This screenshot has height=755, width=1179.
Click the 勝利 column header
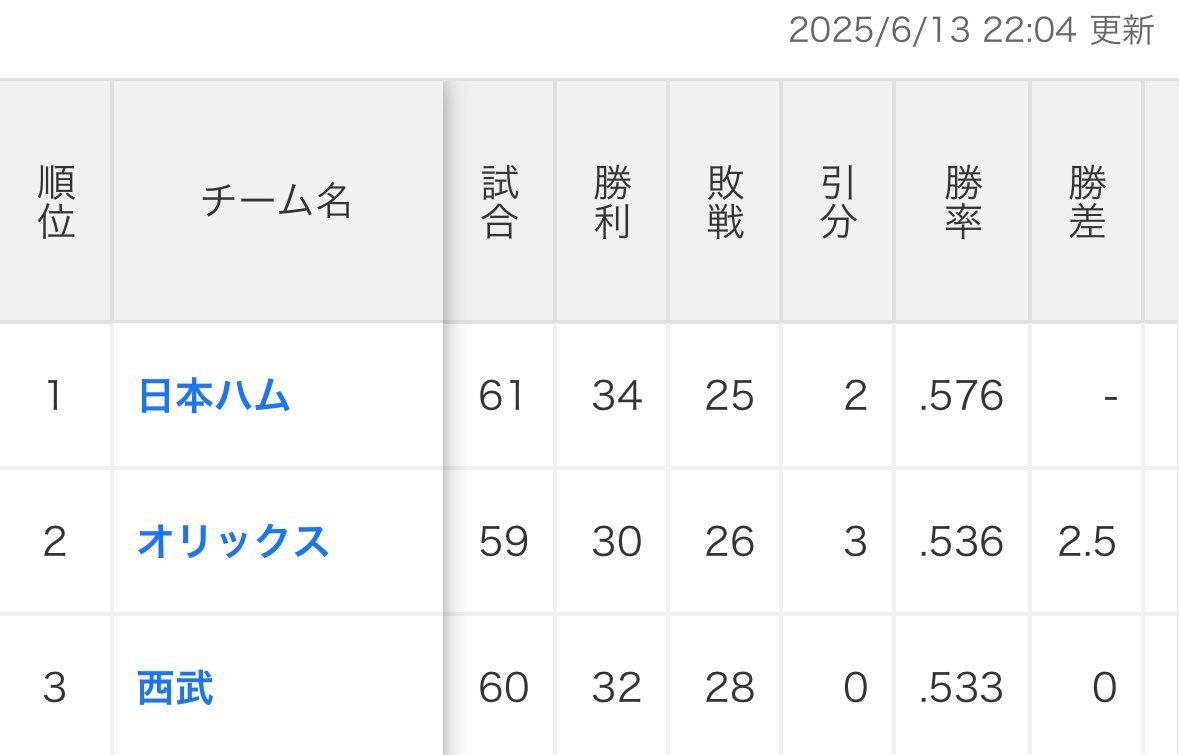click(612, 202)
